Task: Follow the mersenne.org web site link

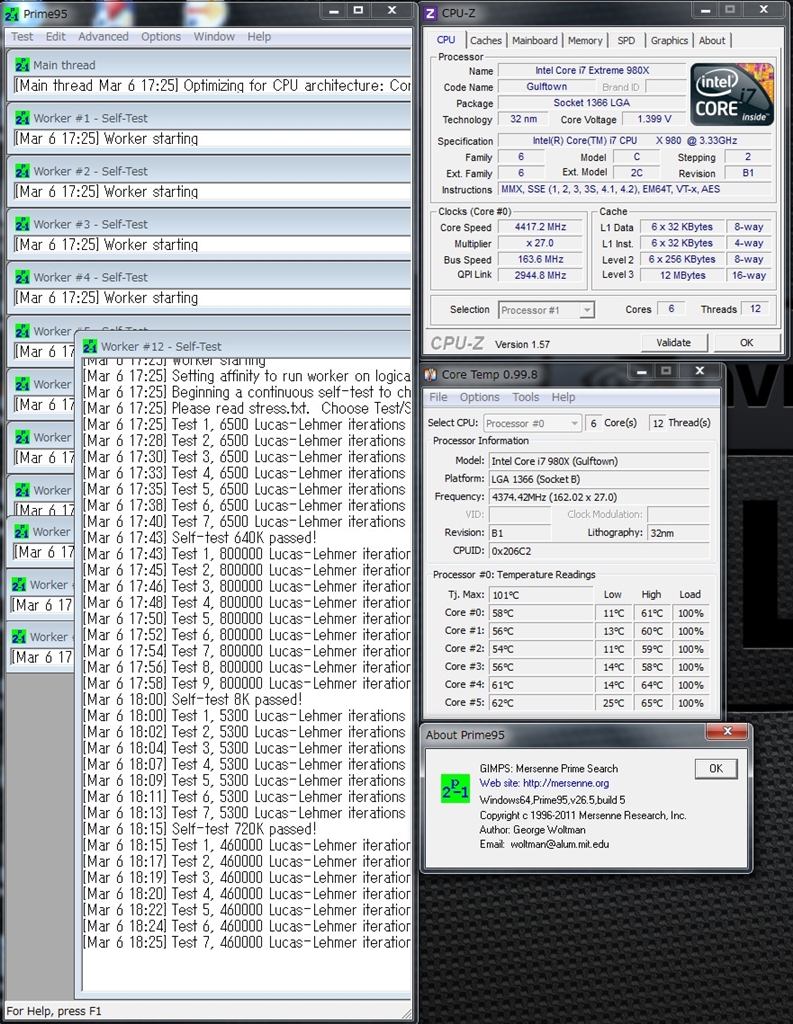Action: pyautogui.click(x=565, y=783)
